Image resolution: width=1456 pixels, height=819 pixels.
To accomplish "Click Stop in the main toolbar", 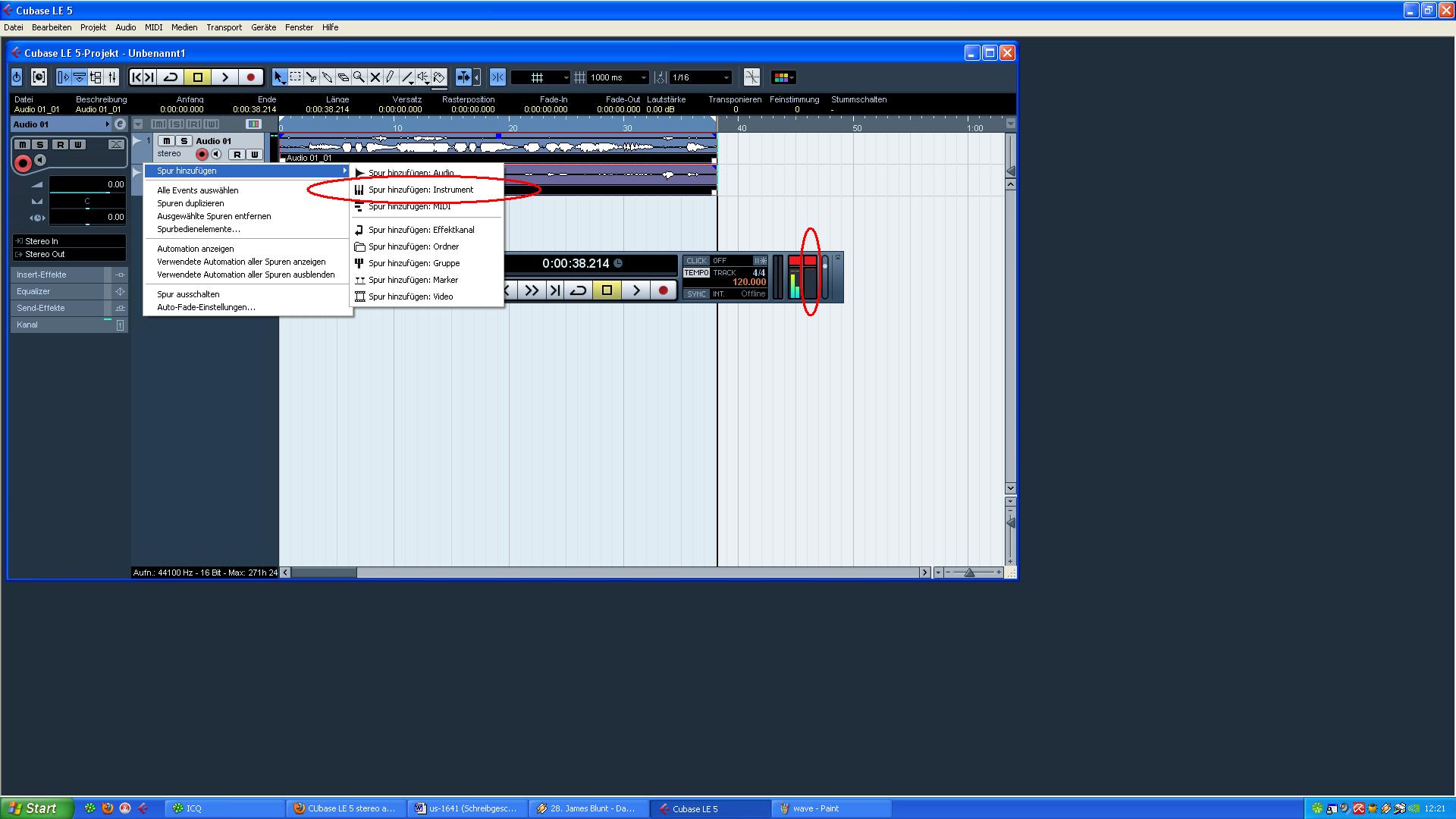I will click(x=198, y=77).
